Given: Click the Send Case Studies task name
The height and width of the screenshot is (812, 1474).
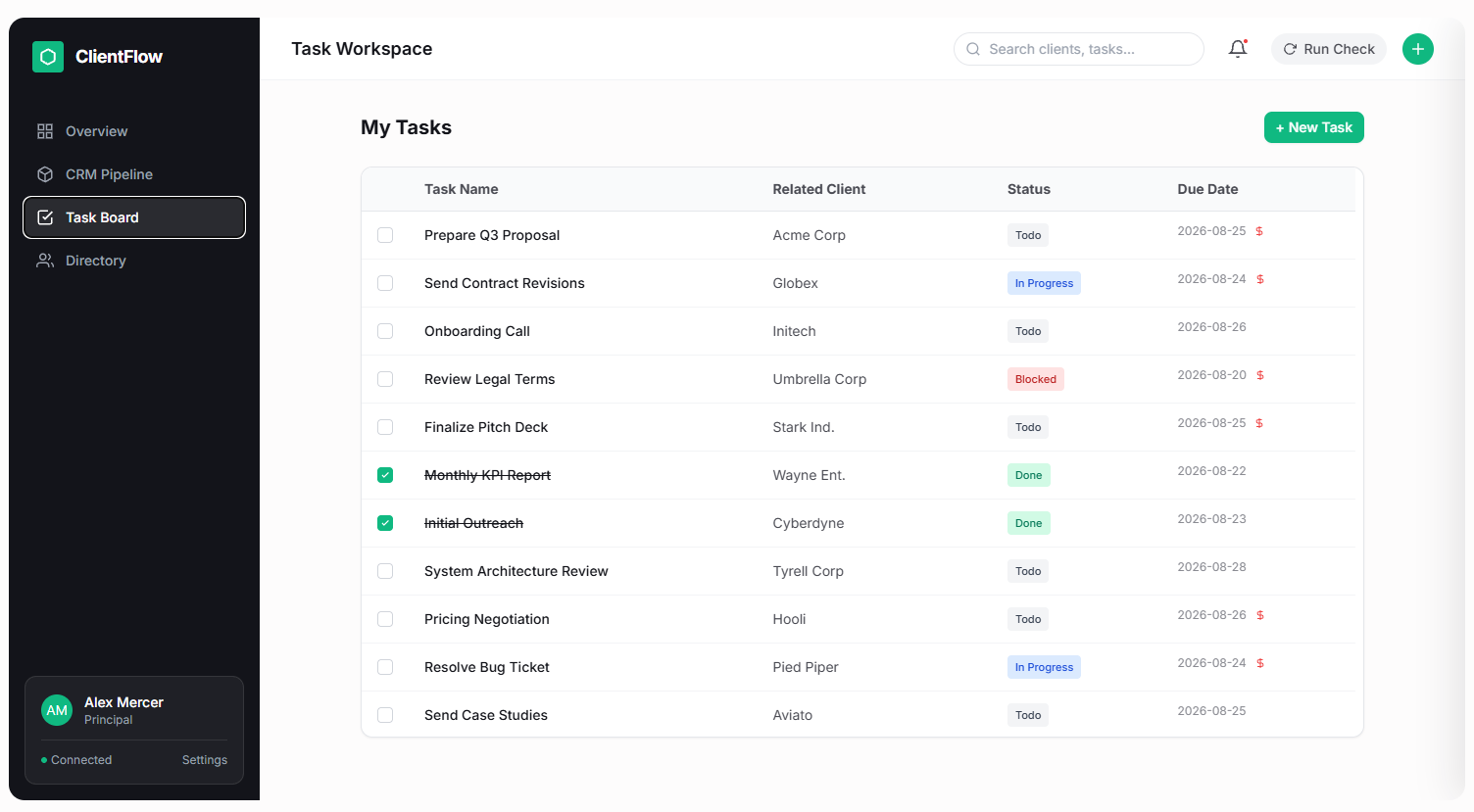Looking at the screenshot, I should point(486,715).
